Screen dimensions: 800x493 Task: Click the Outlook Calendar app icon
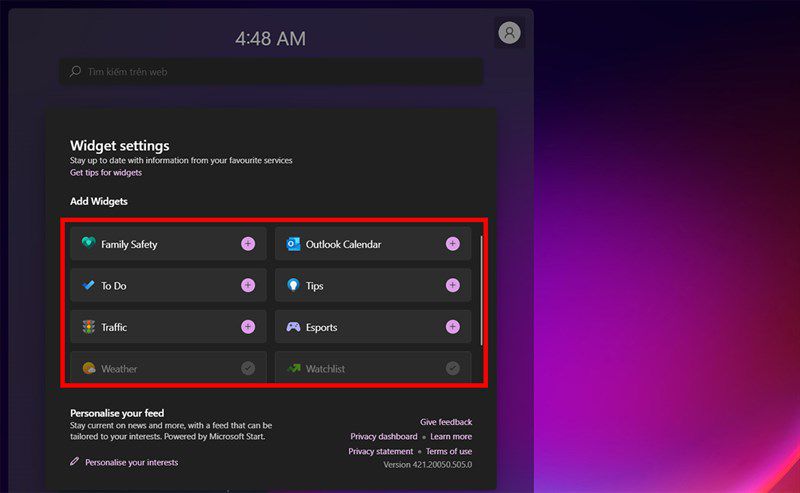[x=293, y=244]
